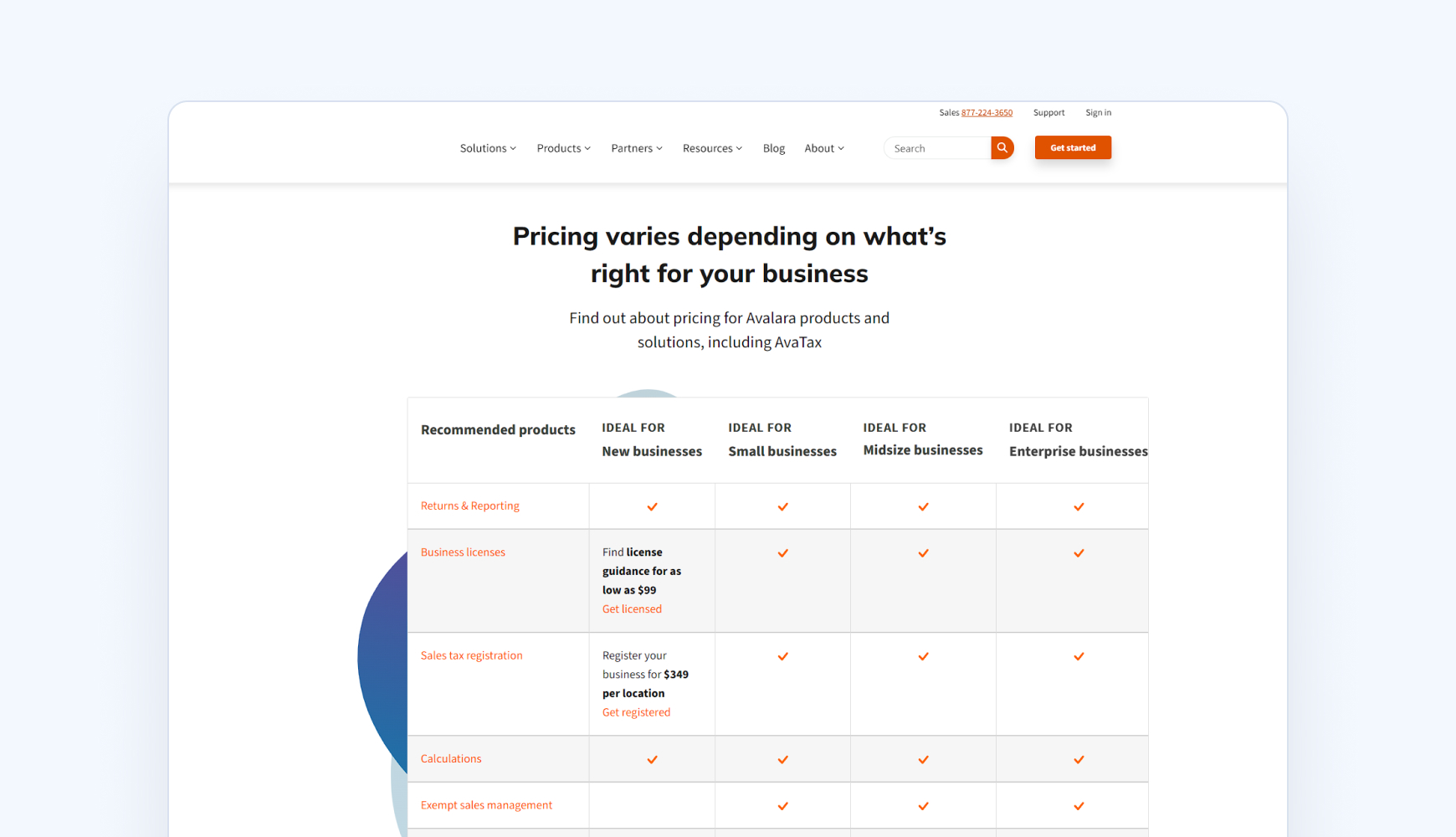Call the sales number 877-224-3650 link
The height and width of the screenshot is (837, 1456).
pyautogui.click(x=987, y=112)
